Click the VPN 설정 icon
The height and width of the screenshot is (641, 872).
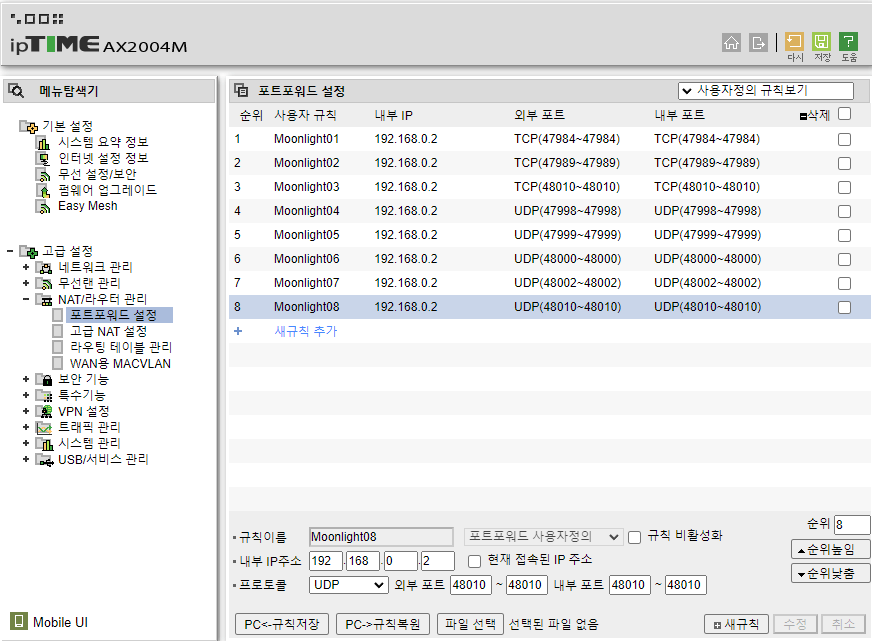coord(44,412)
